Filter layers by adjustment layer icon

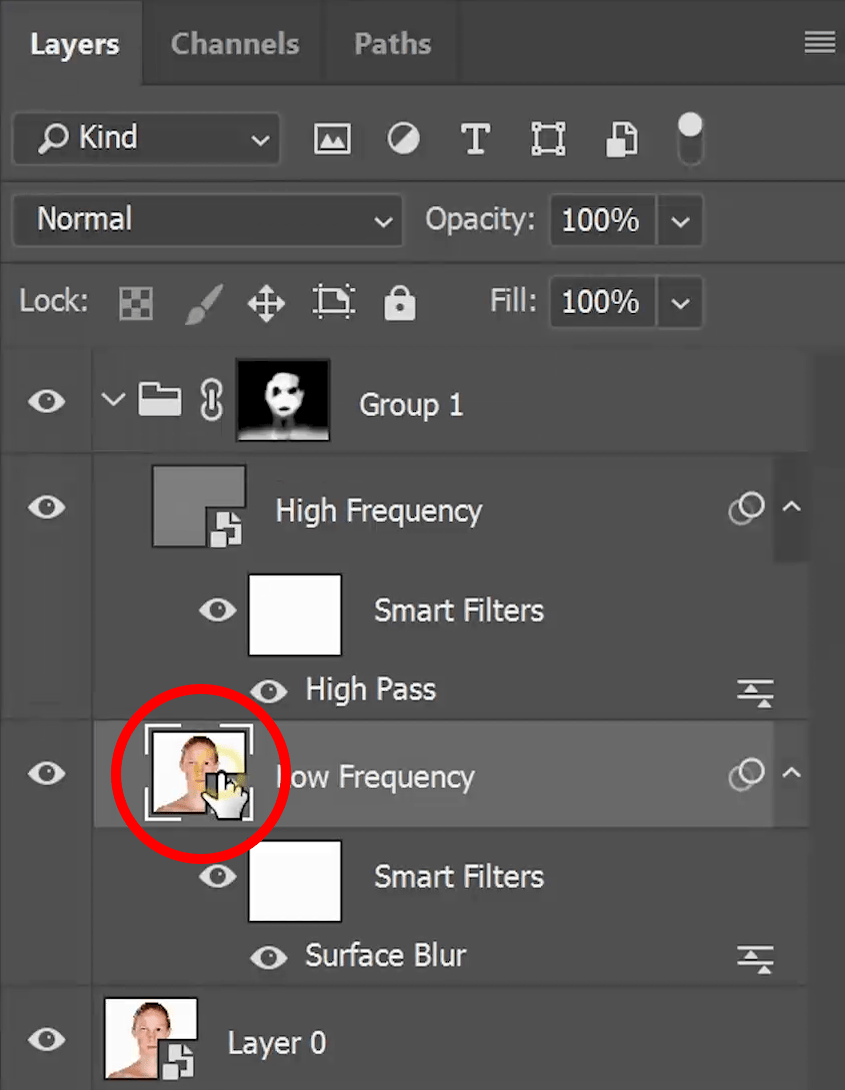(403, 138)
